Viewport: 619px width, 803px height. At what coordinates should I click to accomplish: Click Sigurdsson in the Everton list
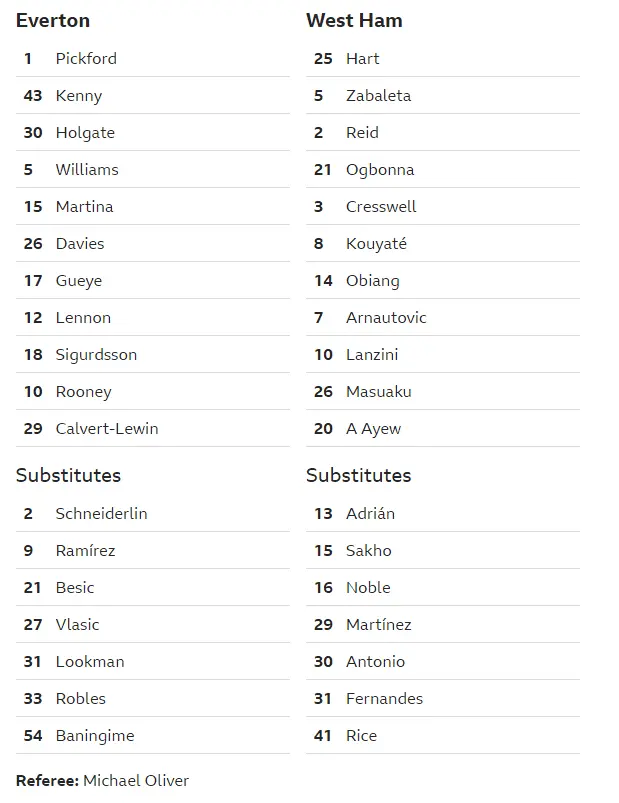coord(96,355)
